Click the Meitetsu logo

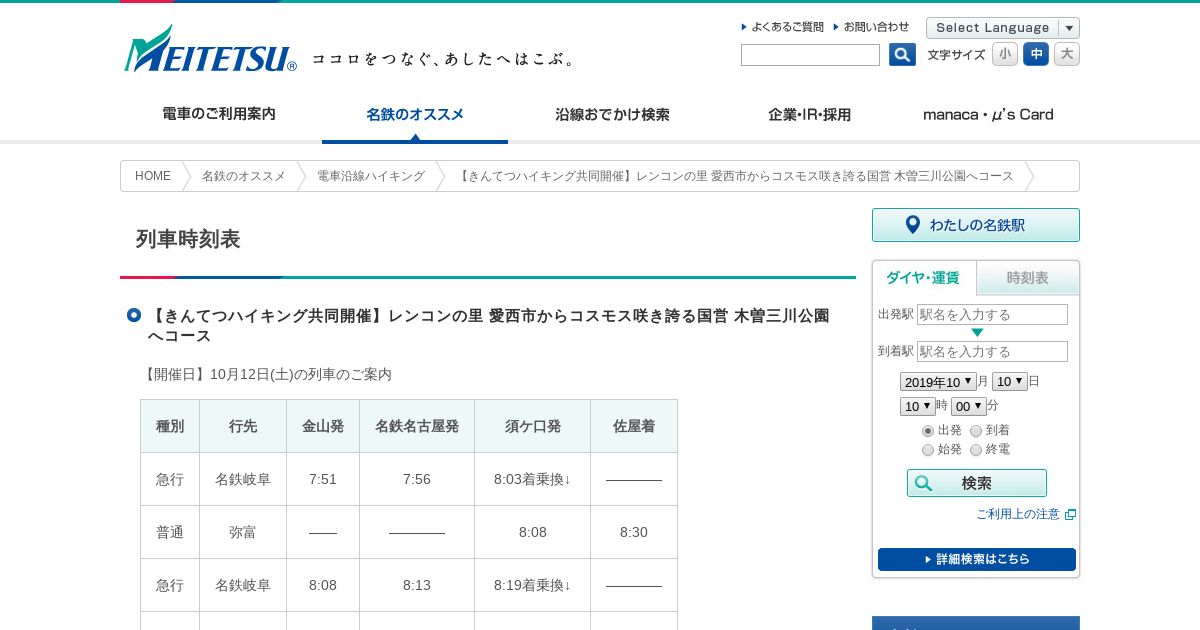click(x=210, y=50)
